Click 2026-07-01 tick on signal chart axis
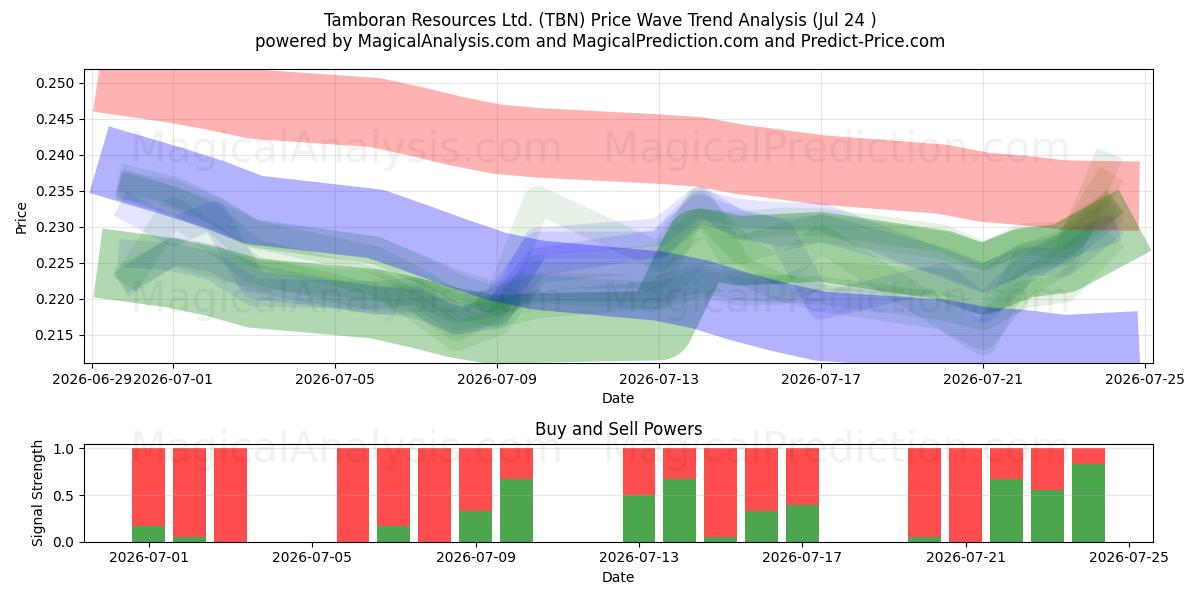 [x=148, y=558]
